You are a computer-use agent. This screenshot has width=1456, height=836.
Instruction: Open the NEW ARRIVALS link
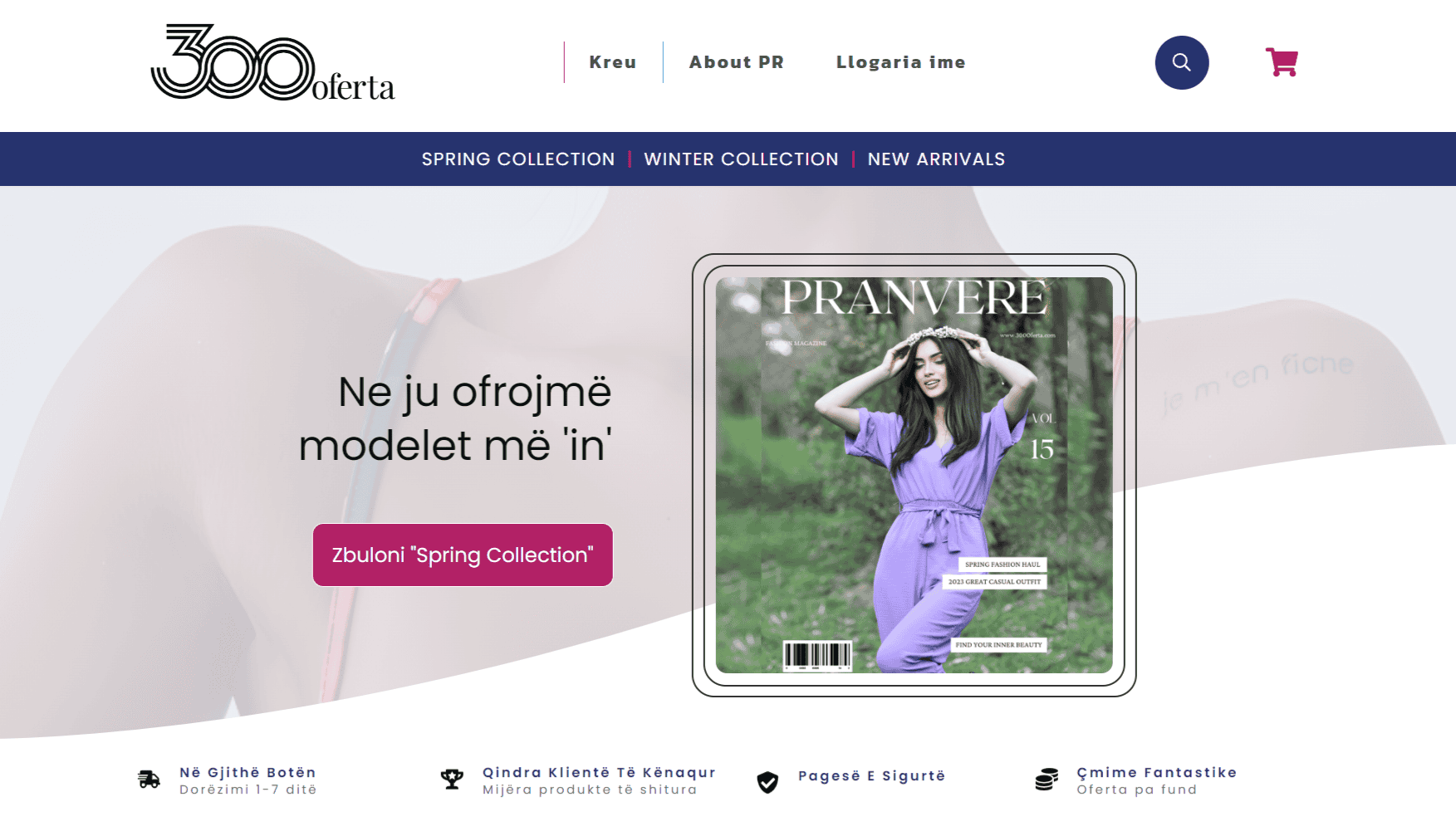point(937,159)
